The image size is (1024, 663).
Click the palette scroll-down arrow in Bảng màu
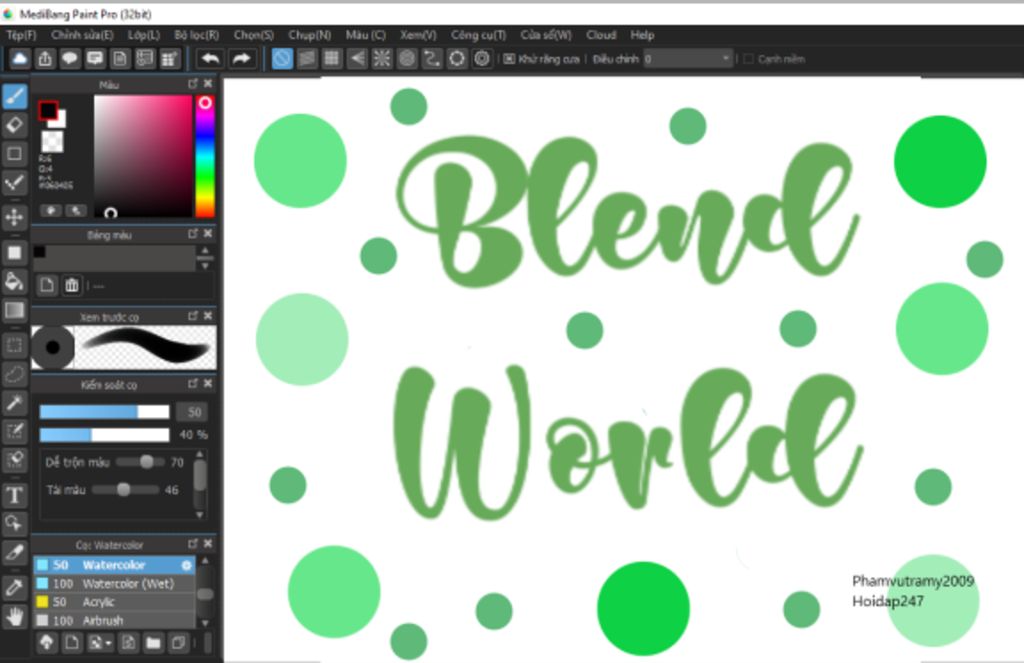[205, 265]
